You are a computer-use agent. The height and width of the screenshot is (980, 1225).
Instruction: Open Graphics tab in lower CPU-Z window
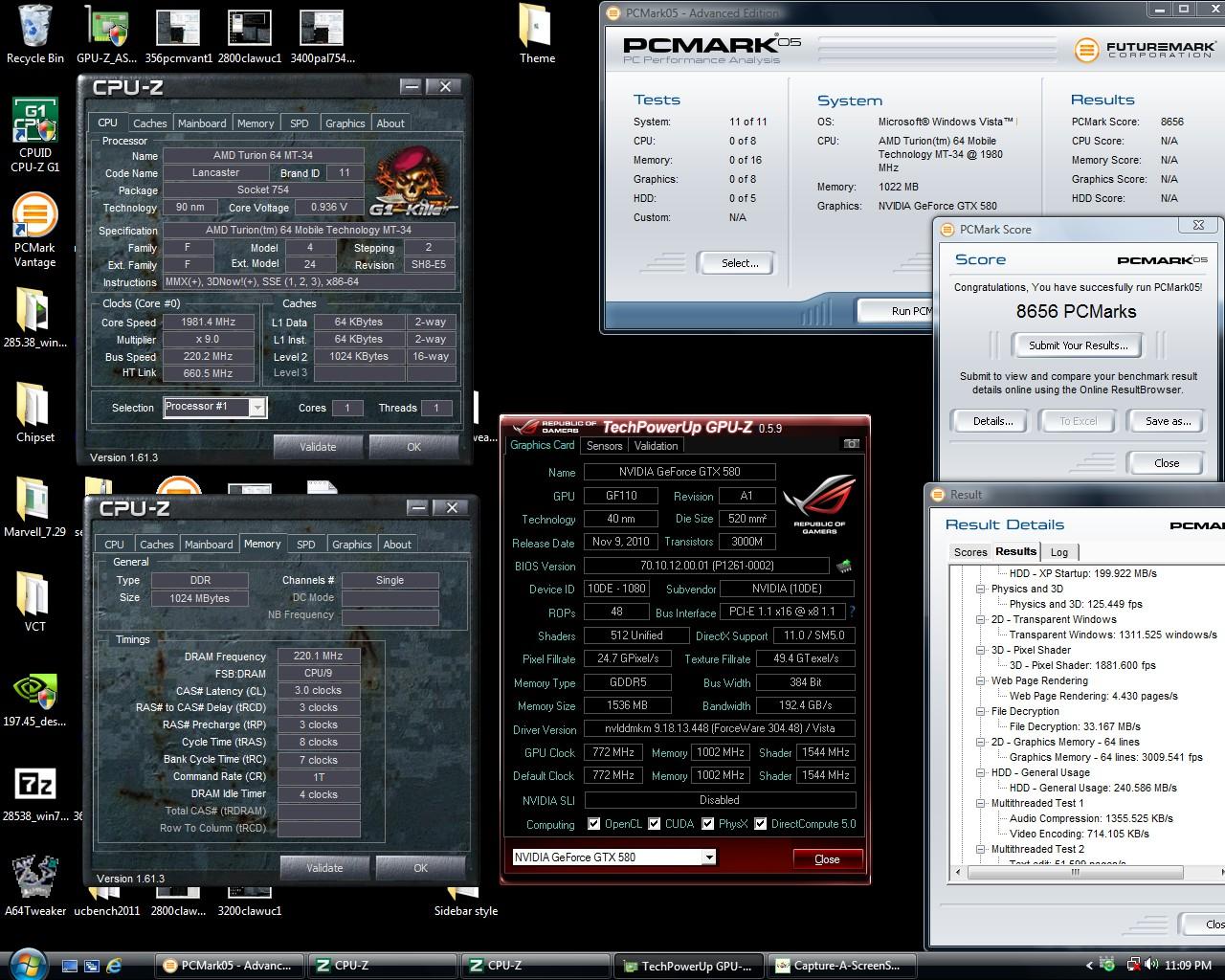[x=351, y=544]
